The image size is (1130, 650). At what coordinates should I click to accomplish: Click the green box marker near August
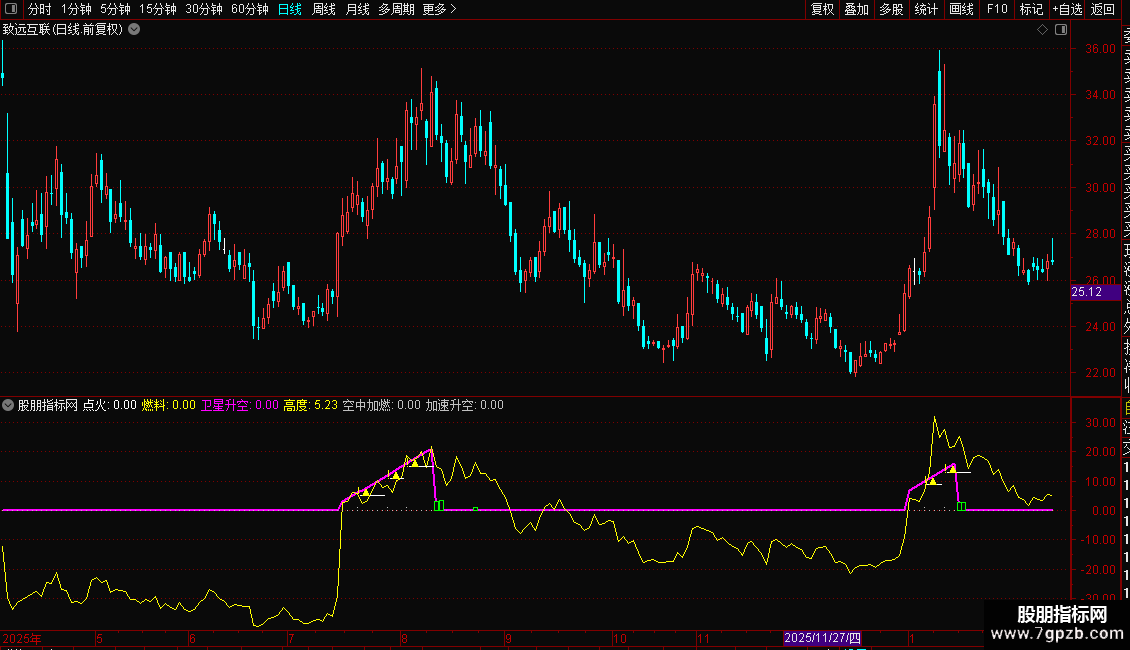(x=438, y=506)
